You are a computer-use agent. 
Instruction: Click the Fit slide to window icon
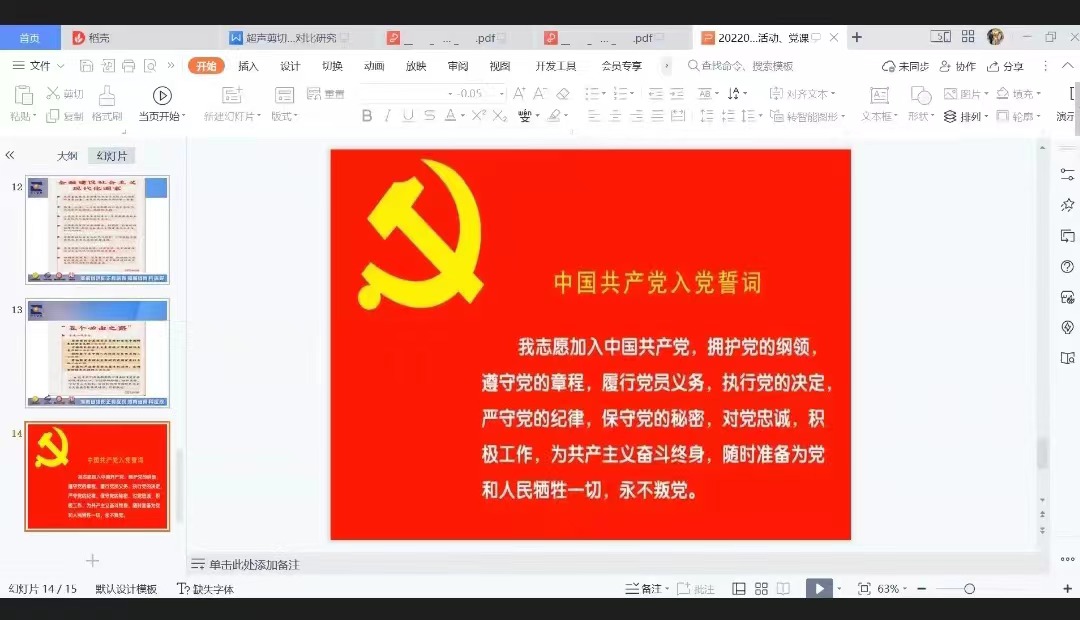864,589
